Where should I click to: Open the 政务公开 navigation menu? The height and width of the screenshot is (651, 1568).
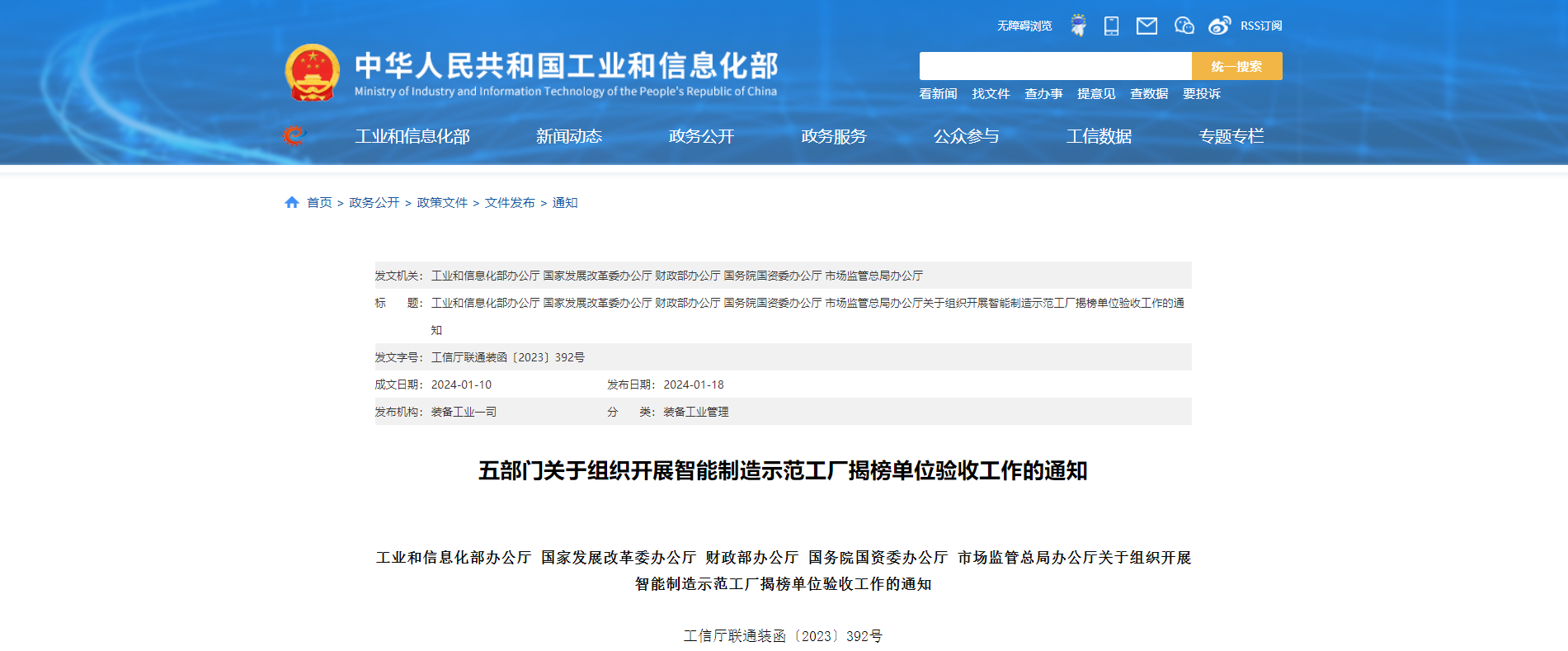(x=701, y=136)
